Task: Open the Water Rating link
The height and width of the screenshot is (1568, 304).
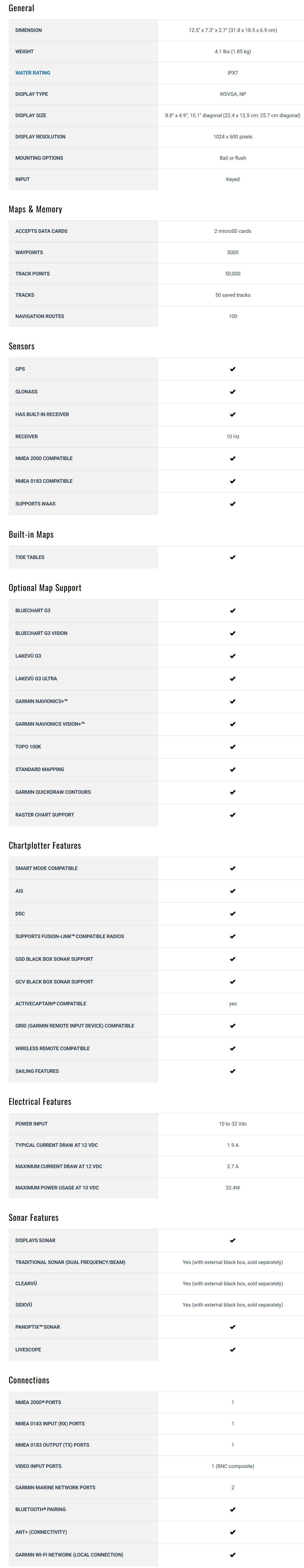Action: pos(33,73)
